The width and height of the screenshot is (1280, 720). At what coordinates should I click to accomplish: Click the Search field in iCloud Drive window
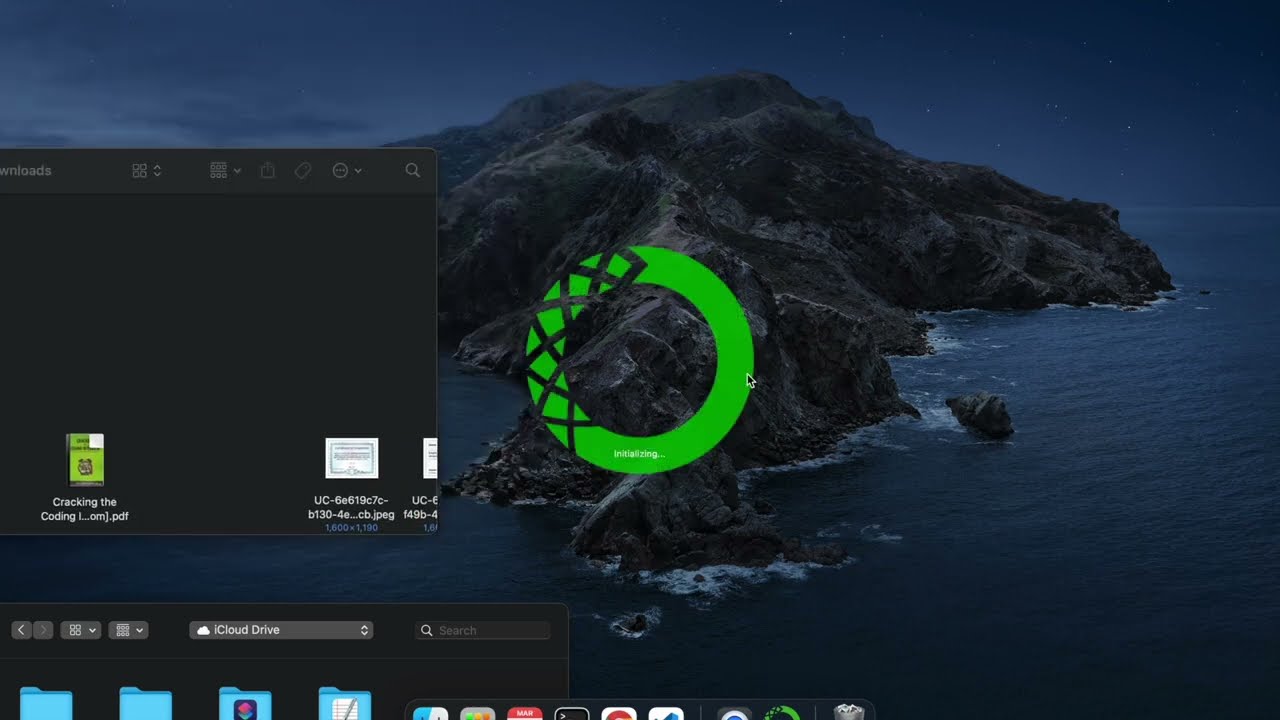tap(483, 630)
